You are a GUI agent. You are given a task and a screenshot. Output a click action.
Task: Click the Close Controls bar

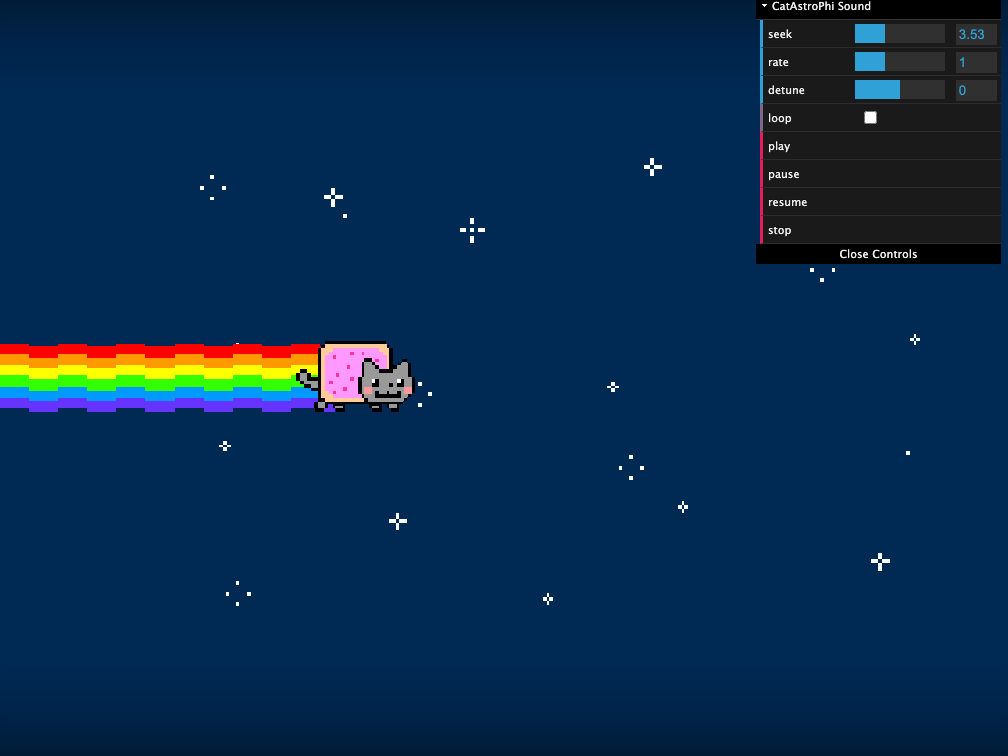point(878,254)
